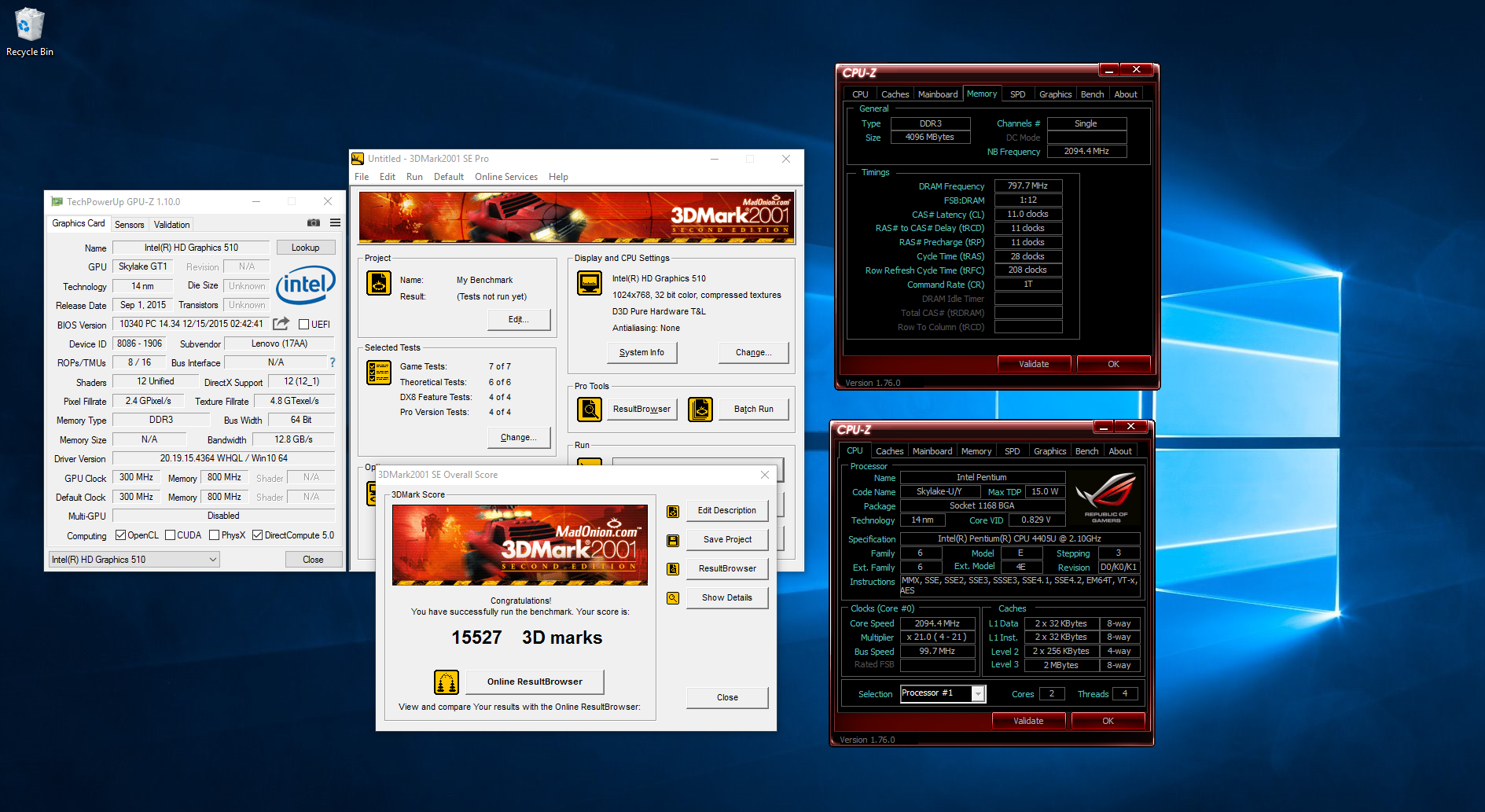Click Show Details button
Viewport: 1485px width, 812px height.
click(x=727, y=597)
